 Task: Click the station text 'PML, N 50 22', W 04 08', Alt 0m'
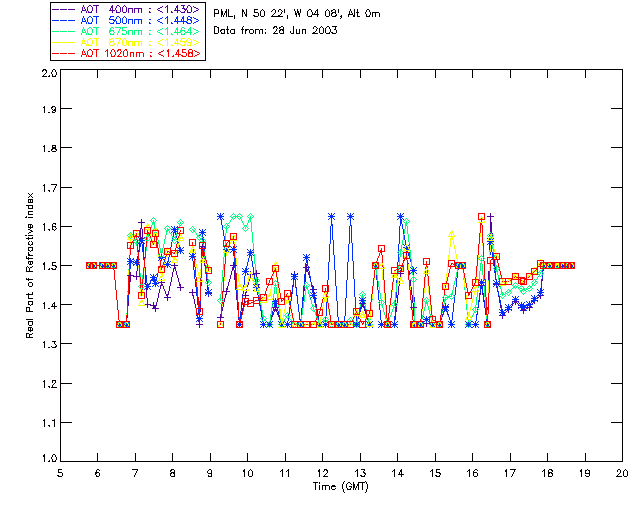(x=297, y=14)
